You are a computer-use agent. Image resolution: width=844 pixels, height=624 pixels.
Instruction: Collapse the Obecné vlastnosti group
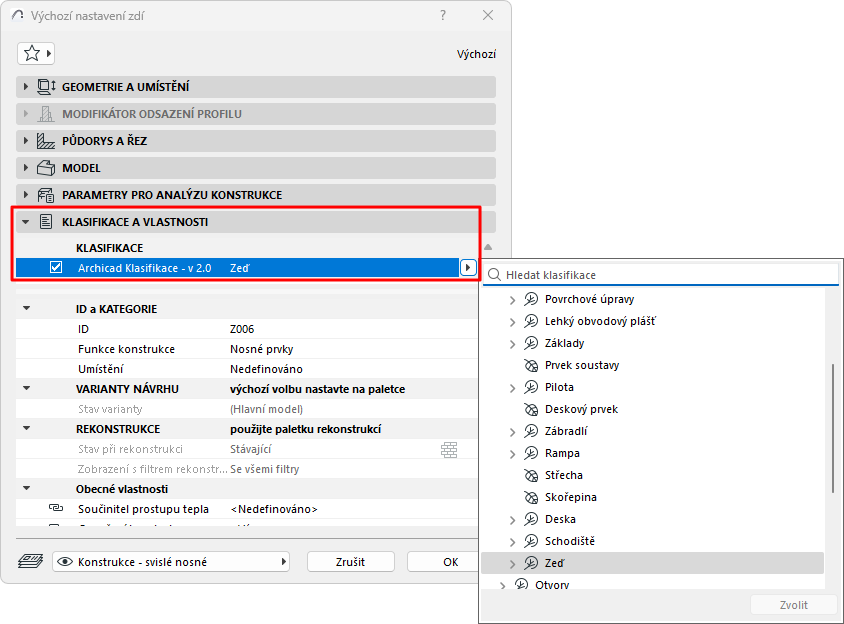(26, 488)
